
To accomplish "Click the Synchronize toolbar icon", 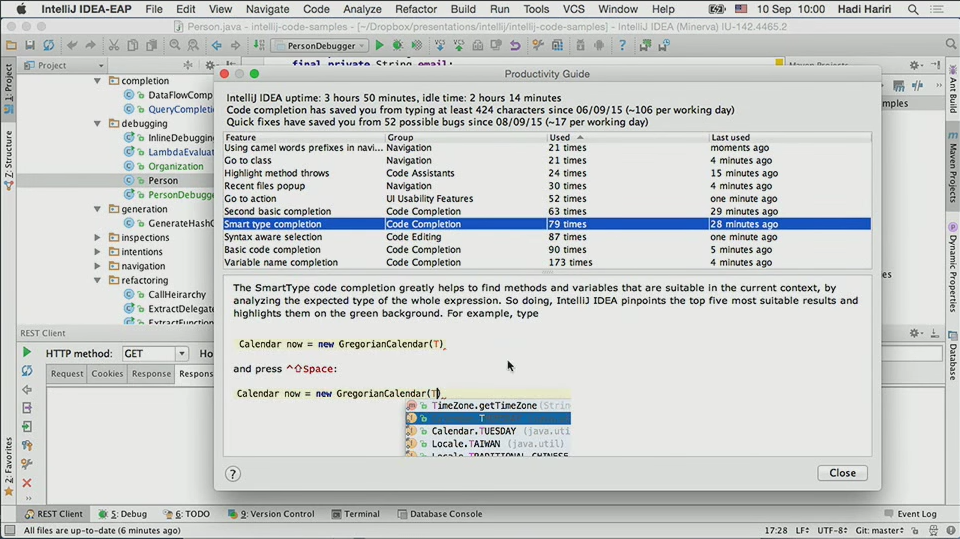I will 48,45.
